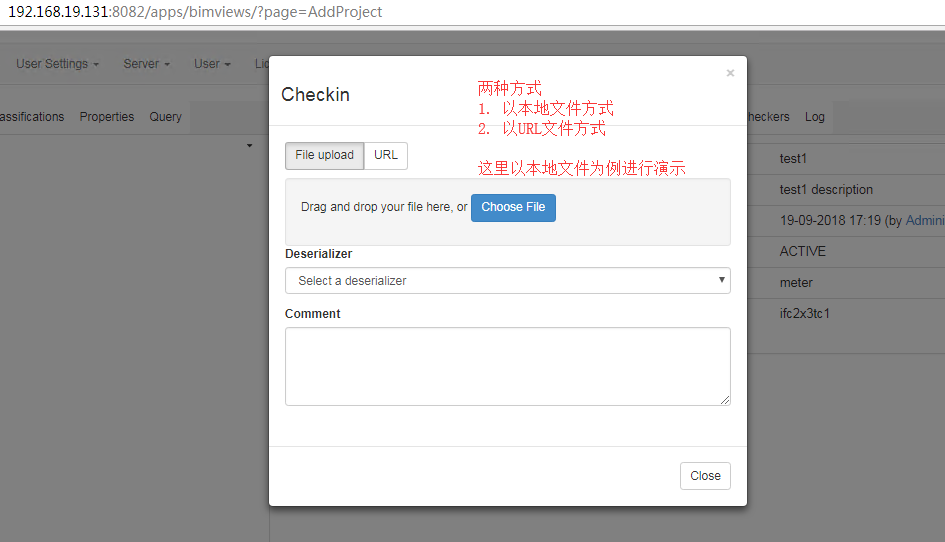Open the Classifications tab
Viewport: 945px width, 542px height.
coord(32,117)
